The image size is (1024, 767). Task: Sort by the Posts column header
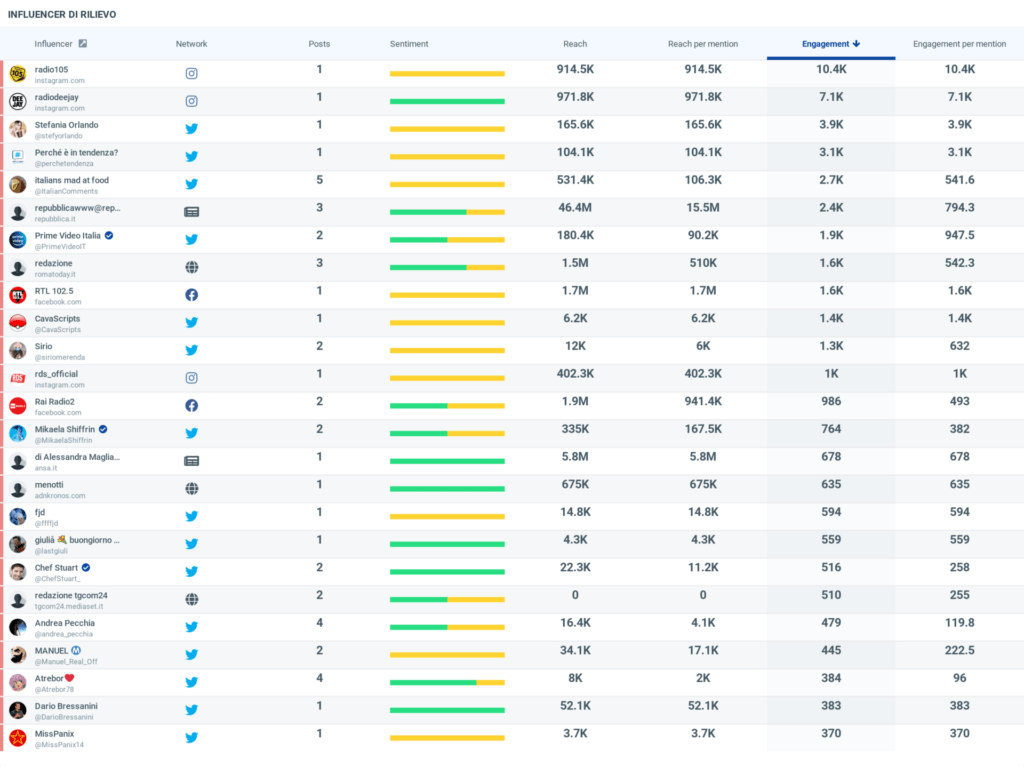[319, 44]
